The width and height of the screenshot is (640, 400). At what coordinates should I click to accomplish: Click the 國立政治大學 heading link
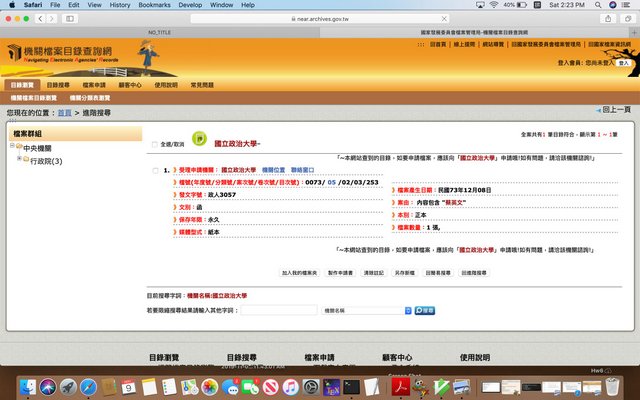pos(236,144)
